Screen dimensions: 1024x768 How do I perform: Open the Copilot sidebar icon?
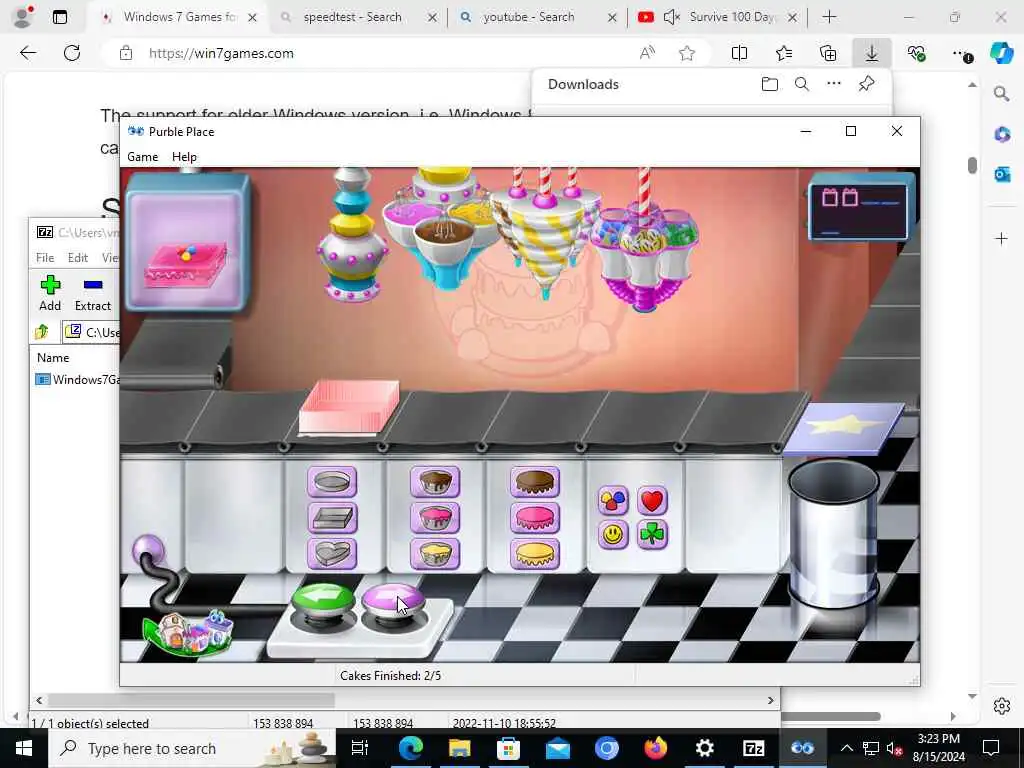coord(1001,53)
